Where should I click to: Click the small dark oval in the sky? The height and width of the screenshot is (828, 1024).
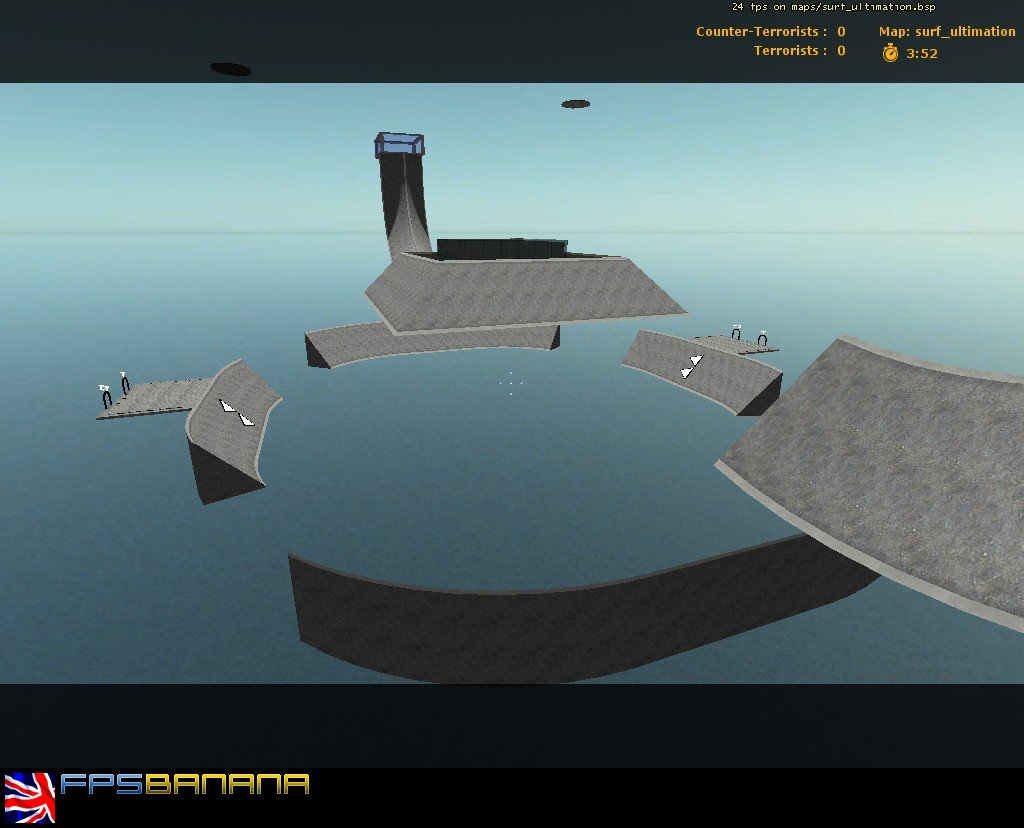point(575,104)
